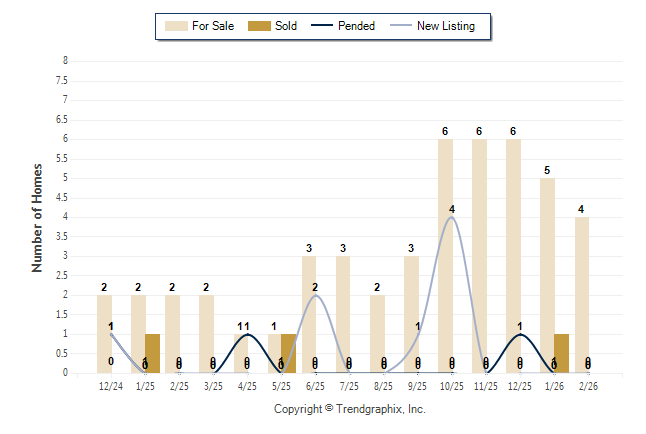The width and height of the screenshot is (646, 434).
Task: Click the Pended peak at 4/25
Action: (x=247, y=334)
